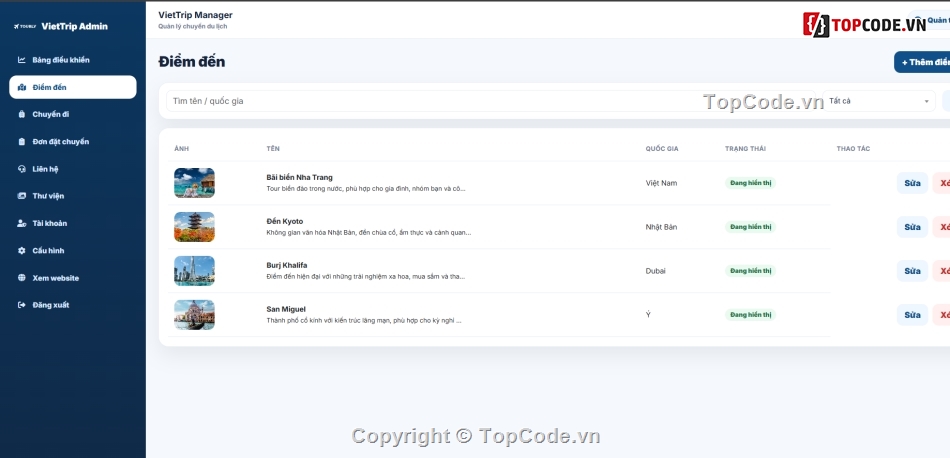Viewport: 950px width, 458px height.
Task: Click the TRẠNG THÁI column header
Action: click(x=745, y=149)
